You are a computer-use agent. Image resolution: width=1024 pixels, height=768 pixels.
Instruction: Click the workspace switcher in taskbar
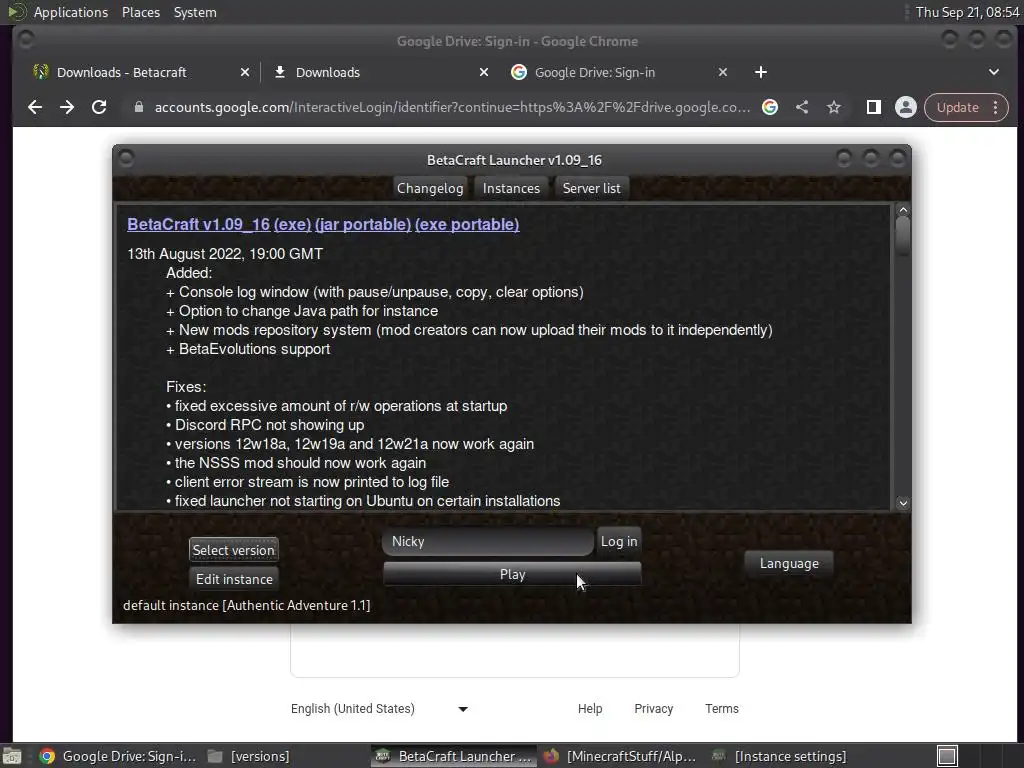(x=948, y=756)
